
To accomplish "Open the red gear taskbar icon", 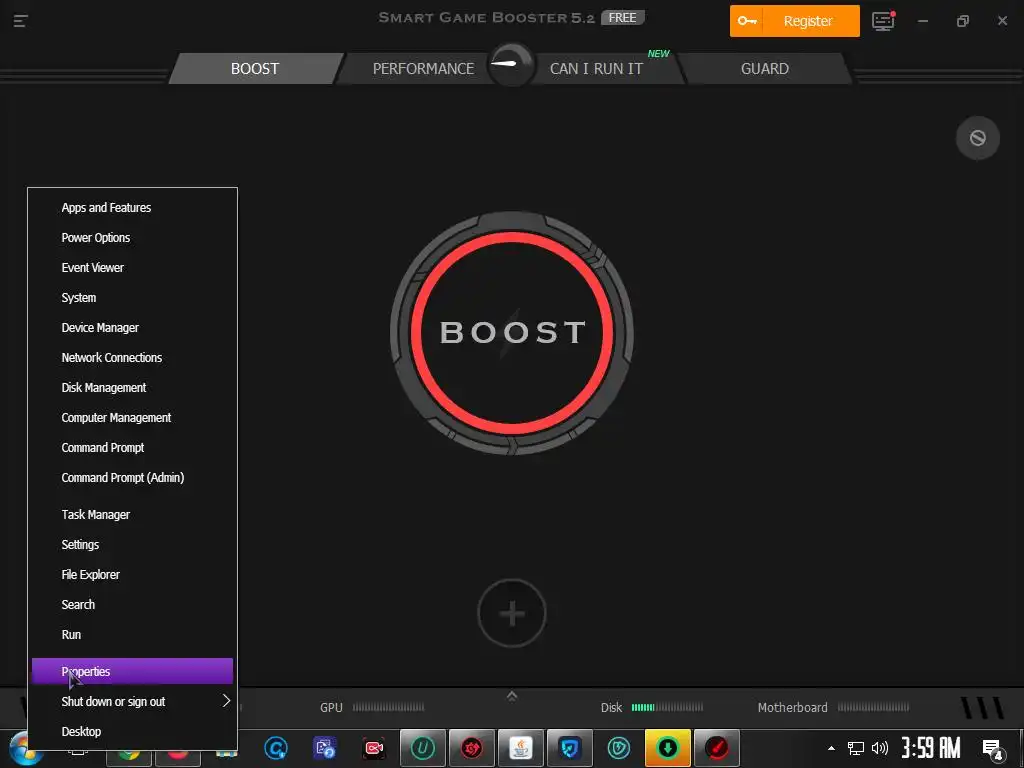I will pyautogui.click(x=472, y=748).
